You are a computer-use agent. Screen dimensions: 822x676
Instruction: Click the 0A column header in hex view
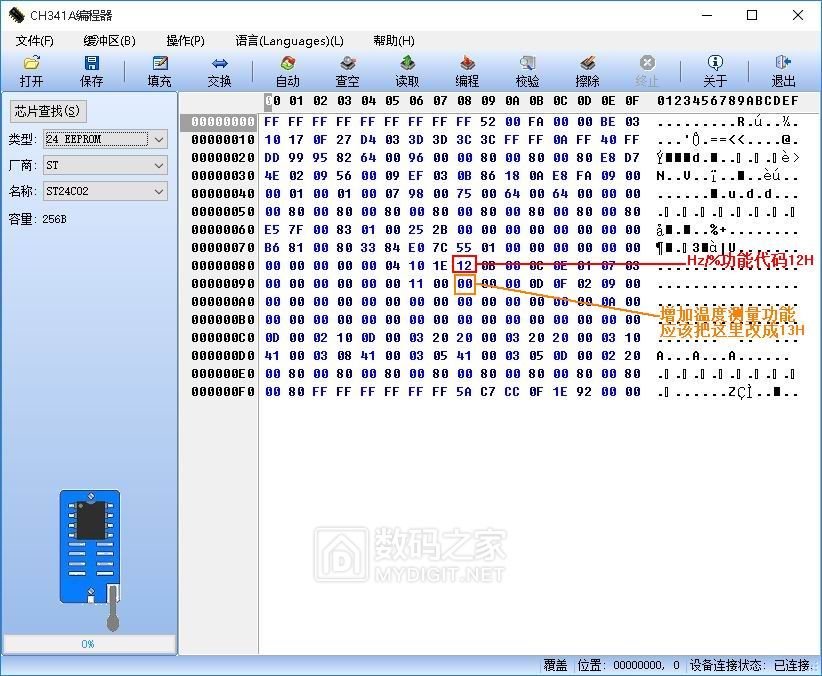pyautogui.click(x=512, y=101)
